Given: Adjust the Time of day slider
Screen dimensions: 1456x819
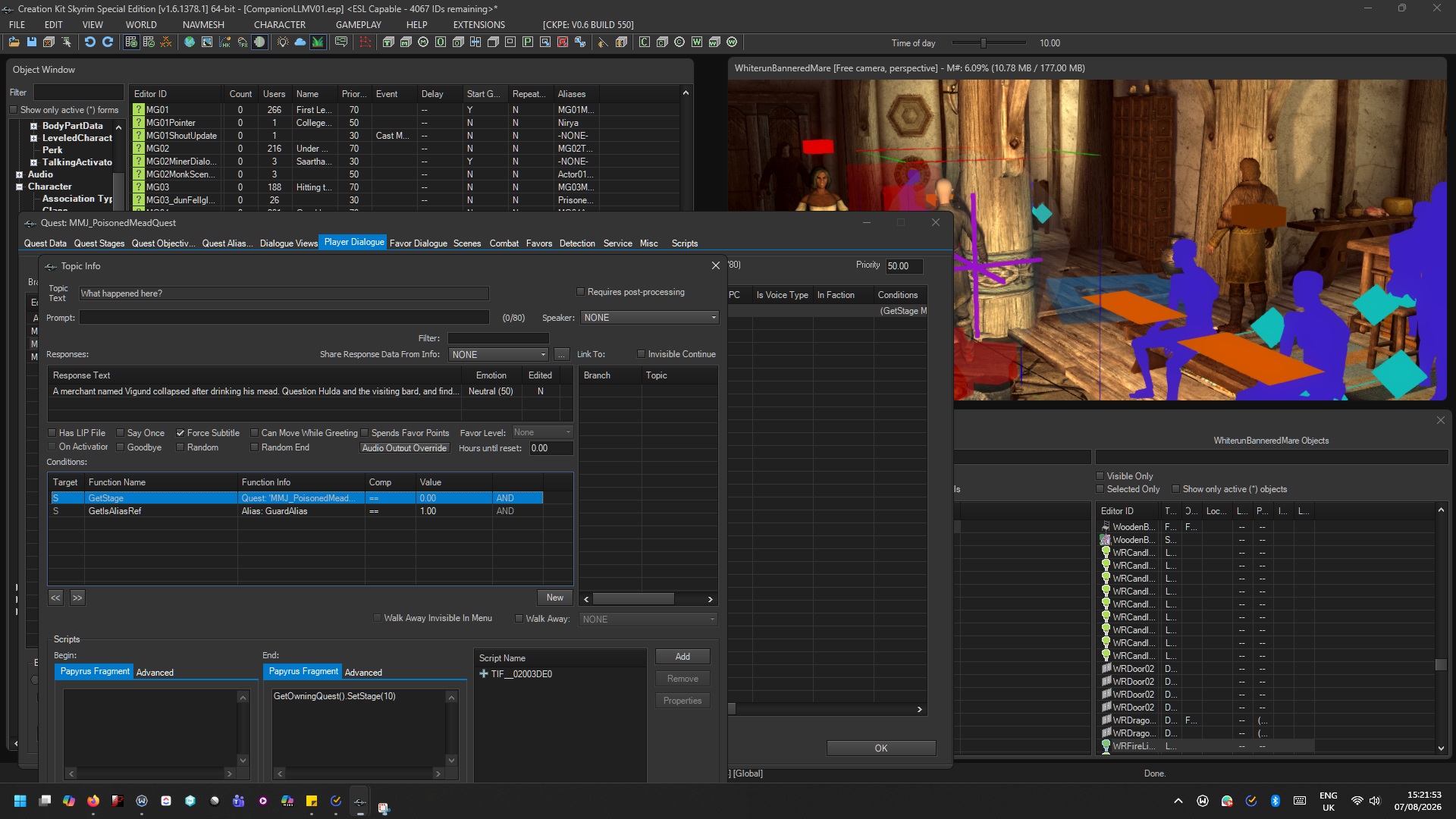Looking at the screenshot, I should (x=983, y=43).
